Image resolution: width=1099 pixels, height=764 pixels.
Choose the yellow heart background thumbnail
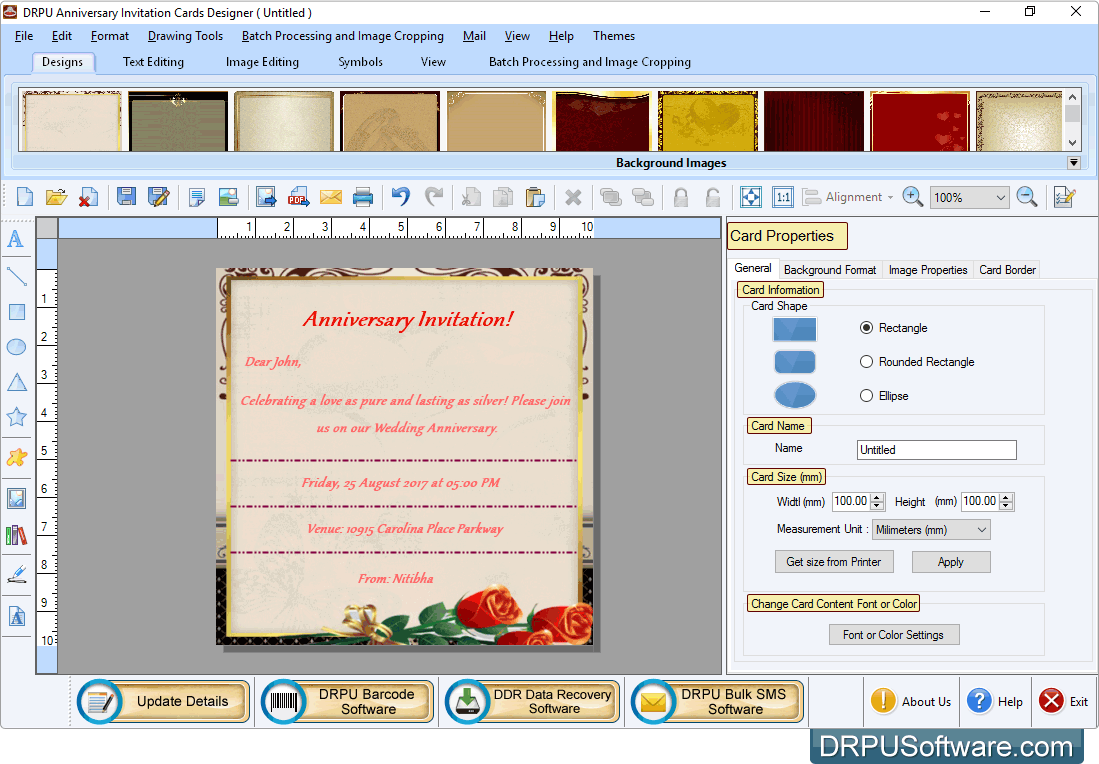708,121
